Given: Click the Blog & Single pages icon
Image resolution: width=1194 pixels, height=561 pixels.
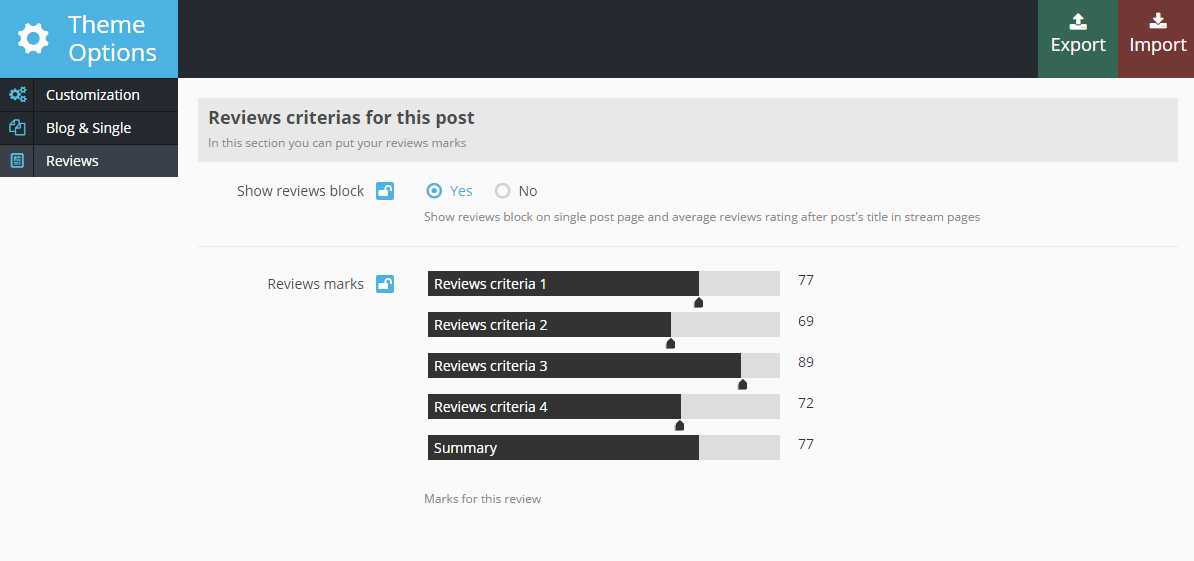Looking at the screenshot, I should coord(17,128).
